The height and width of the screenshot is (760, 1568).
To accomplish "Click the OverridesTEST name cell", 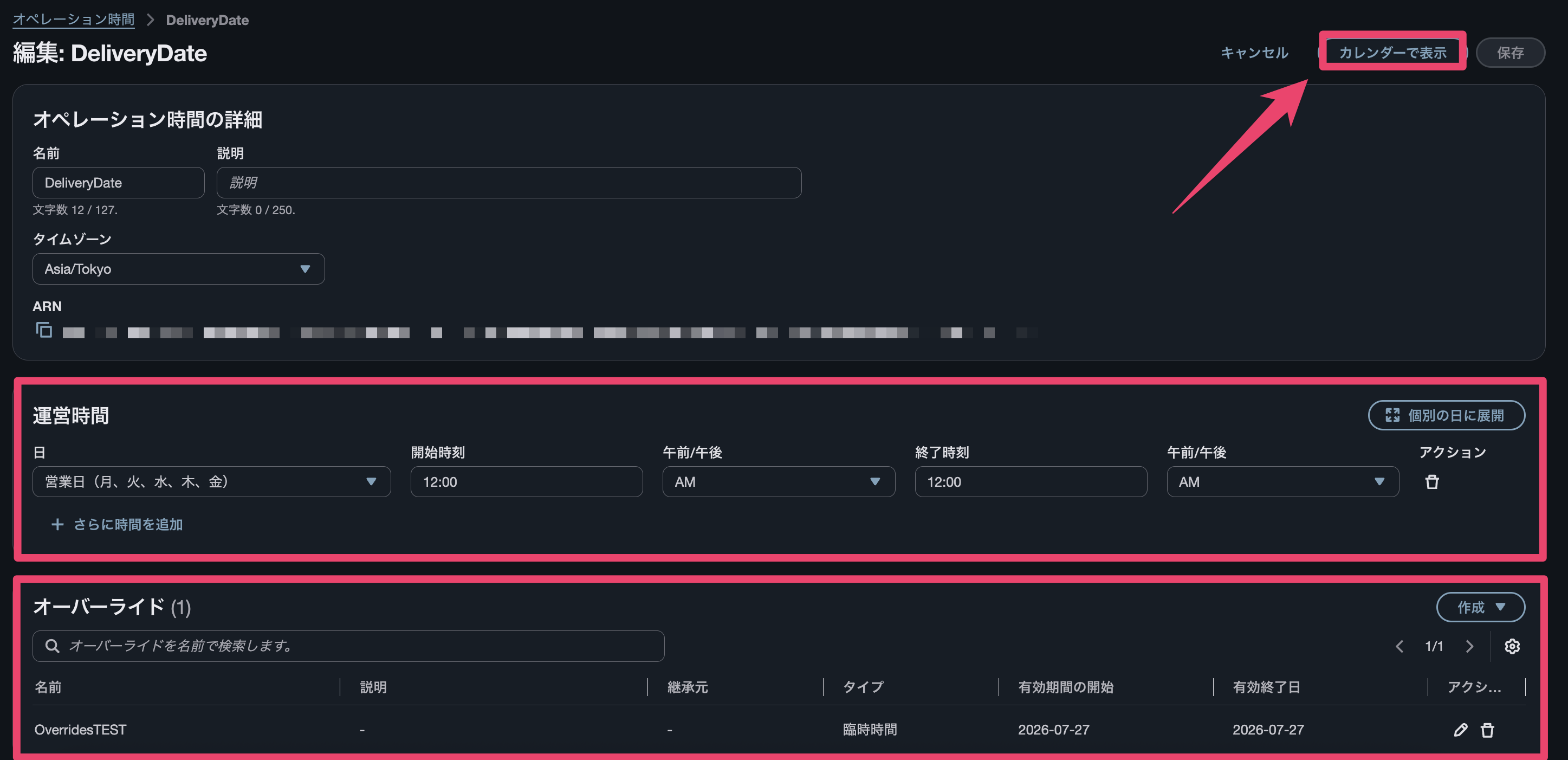I will [80, 730].
